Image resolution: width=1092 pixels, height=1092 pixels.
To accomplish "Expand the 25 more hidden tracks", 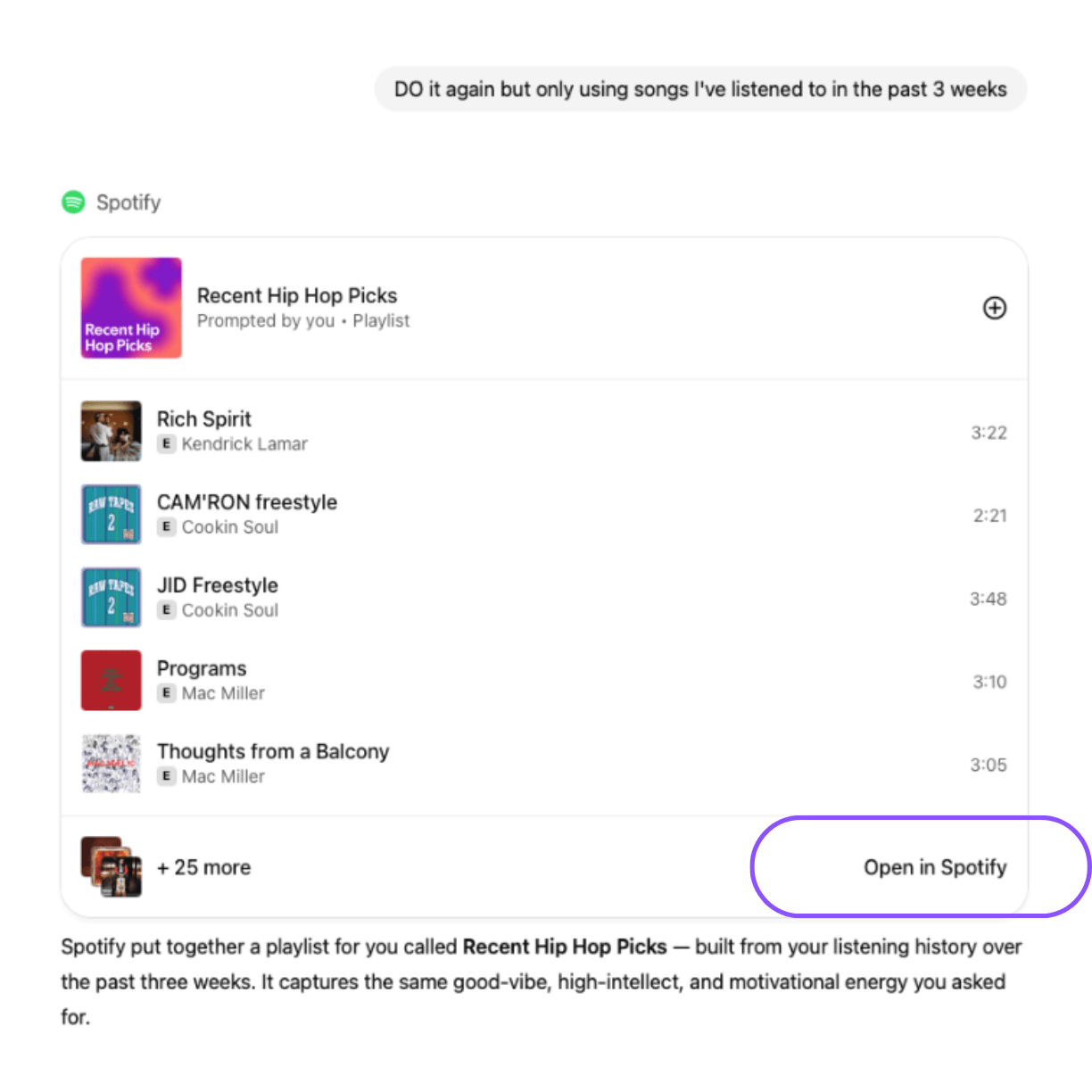I will [x=203, y=866].
